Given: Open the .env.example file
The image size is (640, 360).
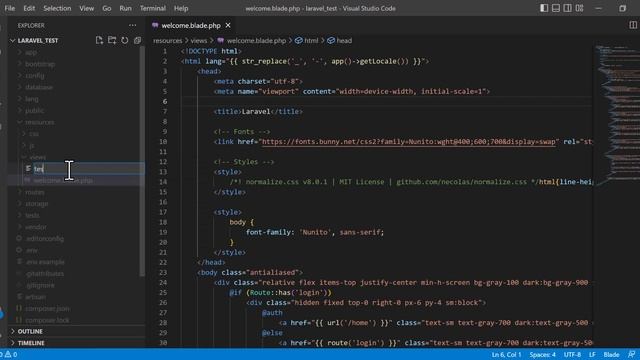Looking at the screenshot, I should [x=45, y=262].
